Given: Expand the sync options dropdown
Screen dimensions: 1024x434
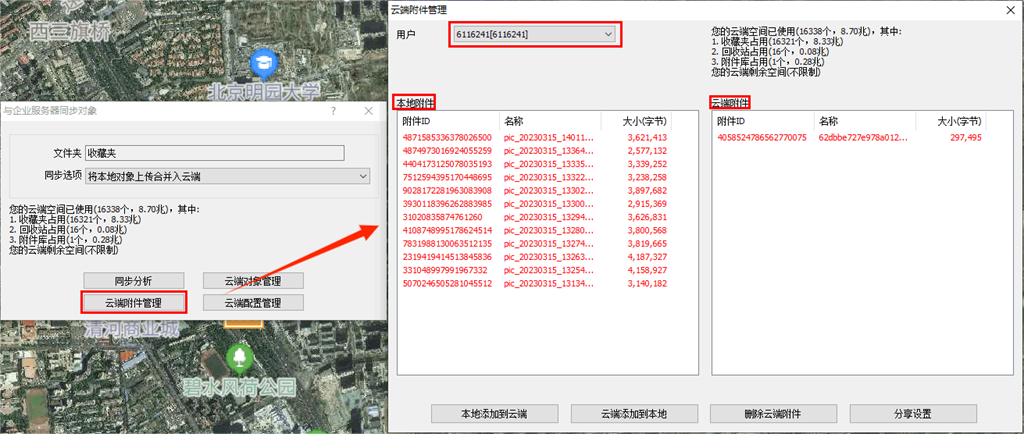Looking at the screenshot, I should pos(363,176).
